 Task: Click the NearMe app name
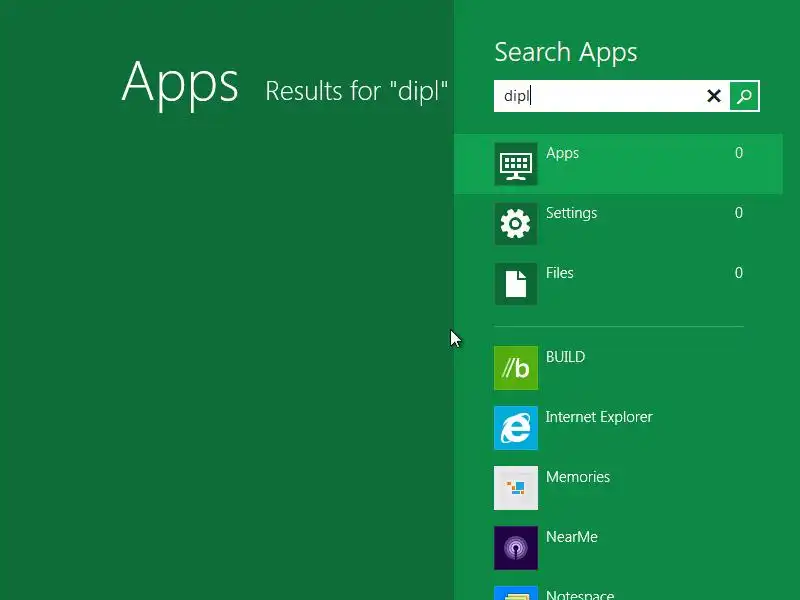pos(572,537)
